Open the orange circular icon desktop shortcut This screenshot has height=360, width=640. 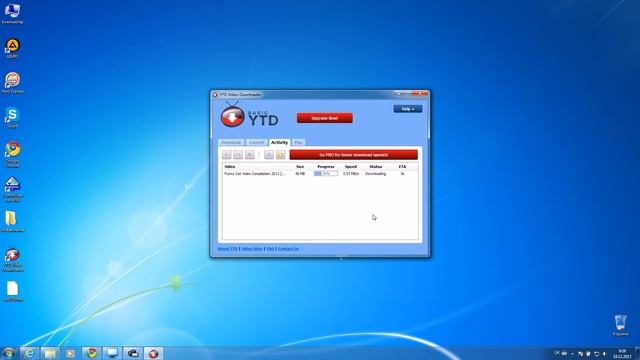click(12, 48)
